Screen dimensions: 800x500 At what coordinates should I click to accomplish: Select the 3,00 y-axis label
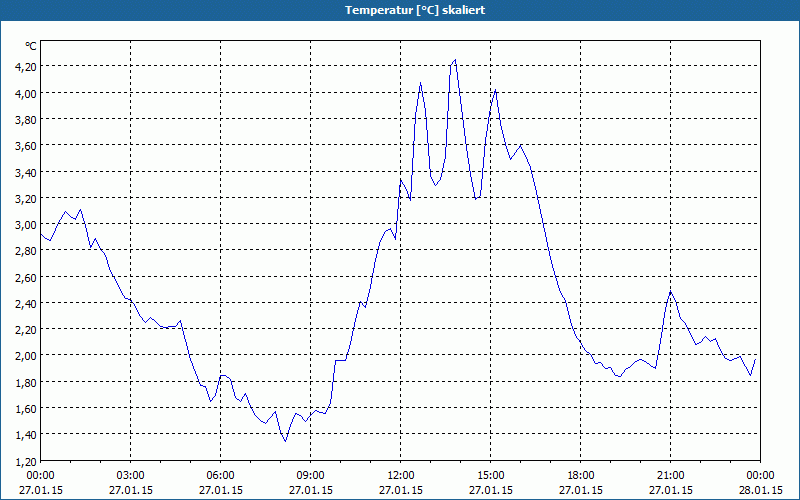(26, 225)
